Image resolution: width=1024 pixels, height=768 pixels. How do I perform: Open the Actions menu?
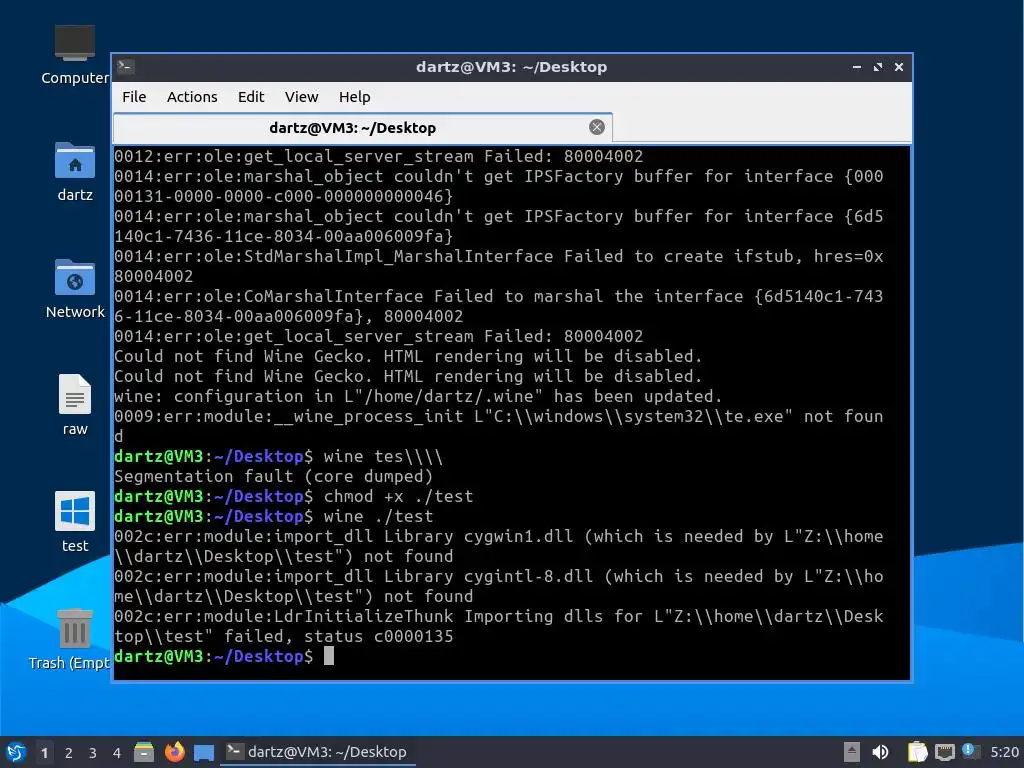pos(192,97)
